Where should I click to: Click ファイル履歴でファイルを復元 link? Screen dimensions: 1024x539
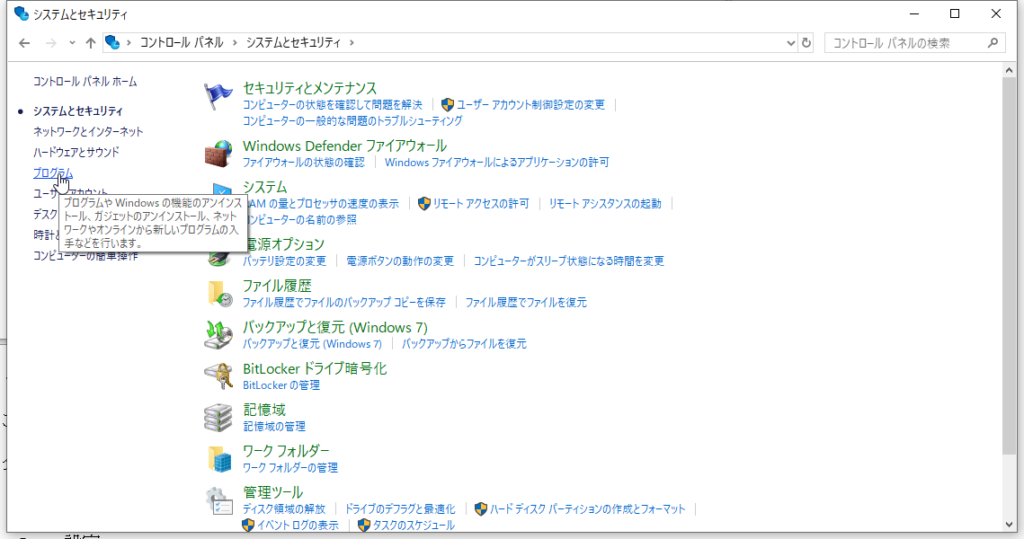[x=526, y=302]
